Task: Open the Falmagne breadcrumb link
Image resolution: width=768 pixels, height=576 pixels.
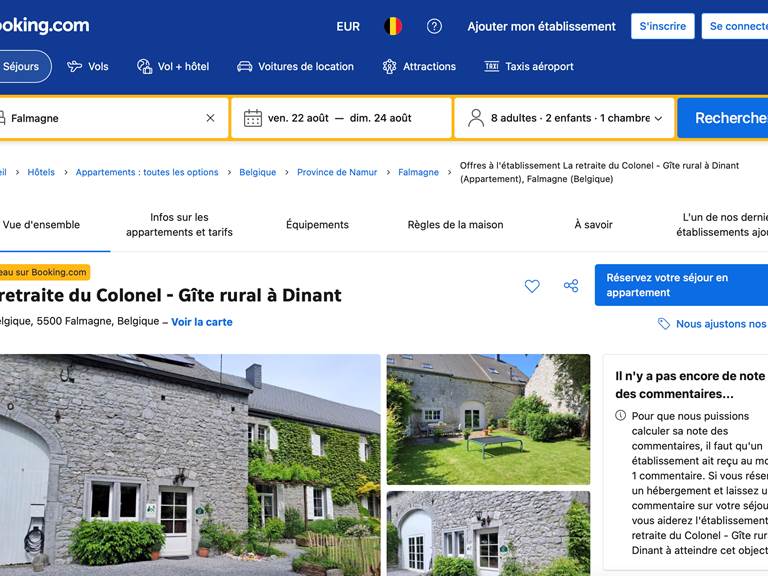Action: tap(418, 172)
